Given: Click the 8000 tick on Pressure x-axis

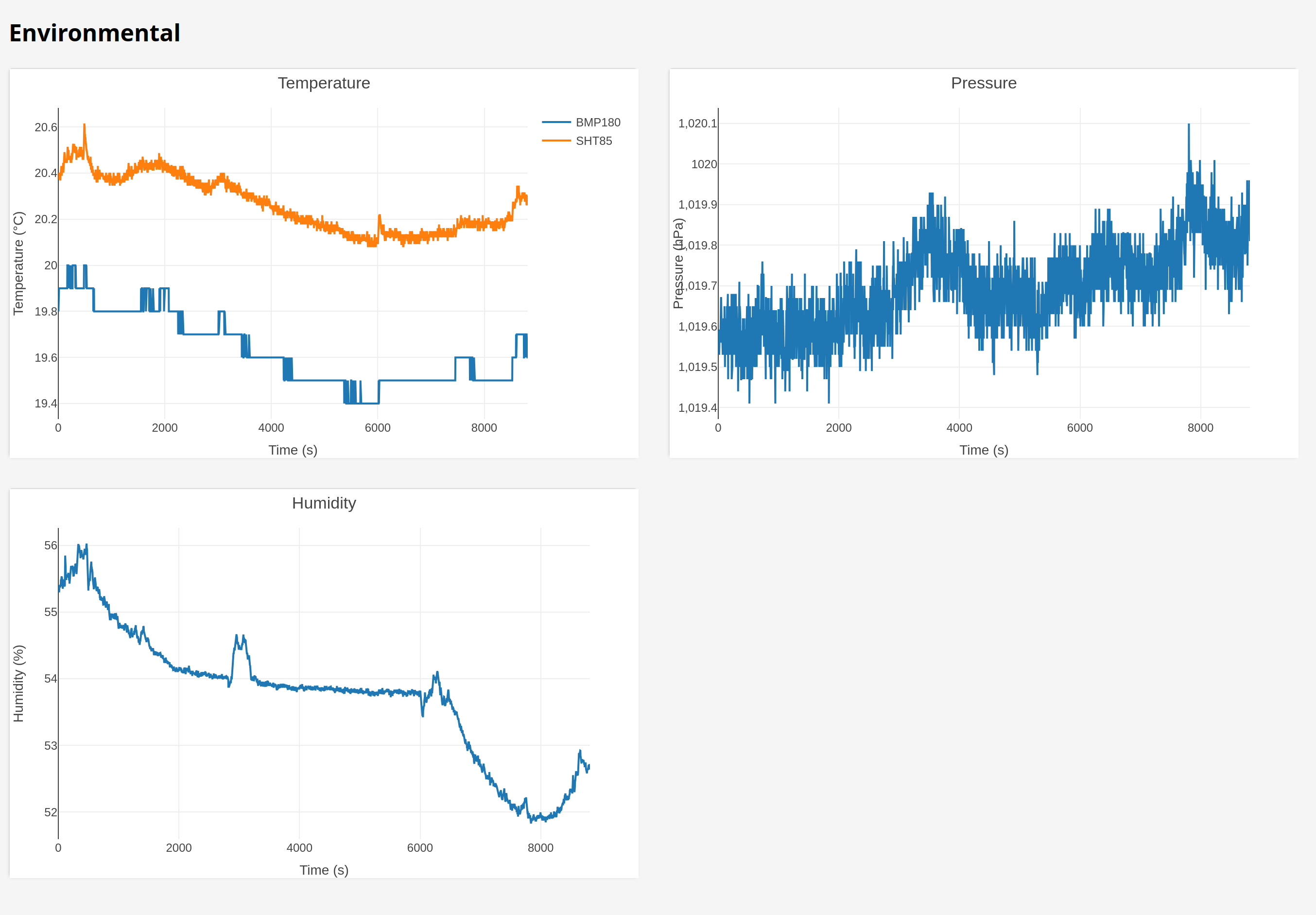Looking at the screenshot, I should [x=1200, y=428].
